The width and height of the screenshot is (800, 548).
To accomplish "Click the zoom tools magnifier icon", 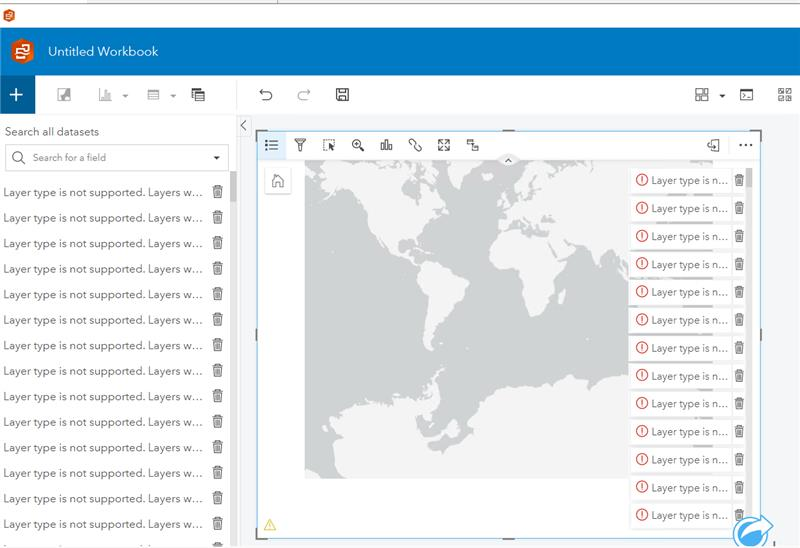I will click(358, 145).
